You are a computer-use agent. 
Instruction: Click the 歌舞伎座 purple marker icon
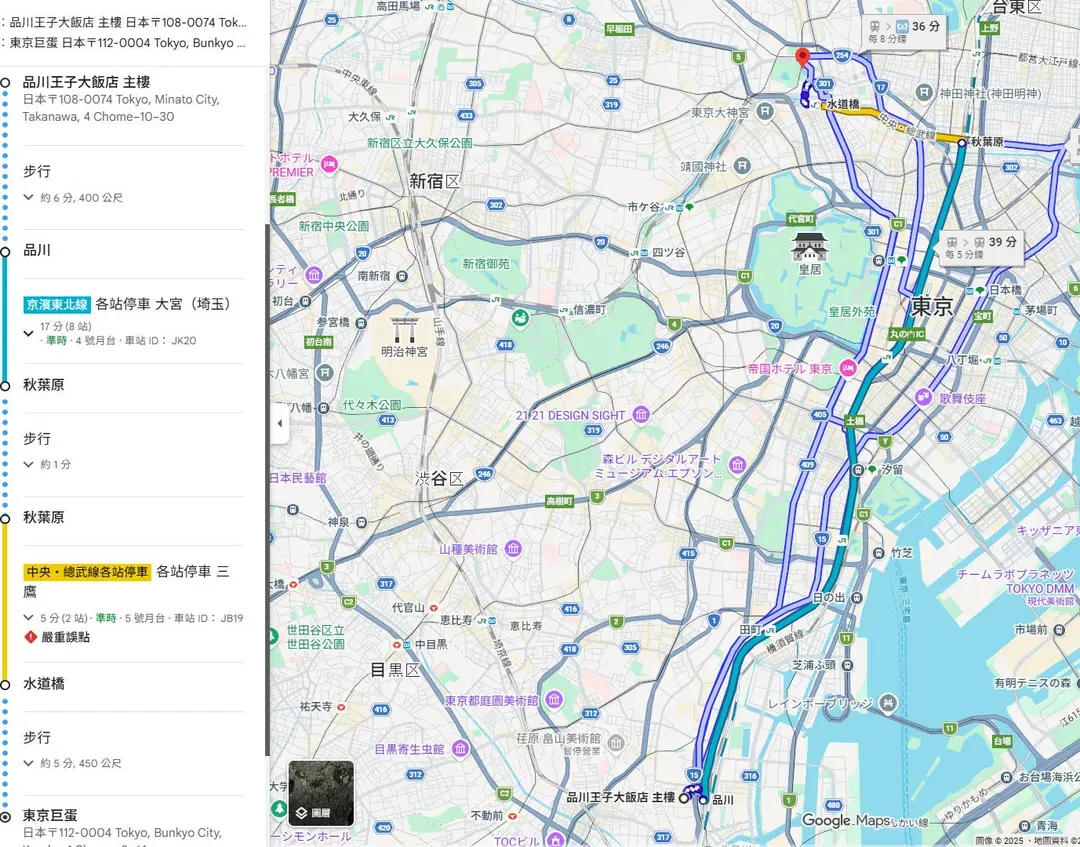tap(925, 398)
